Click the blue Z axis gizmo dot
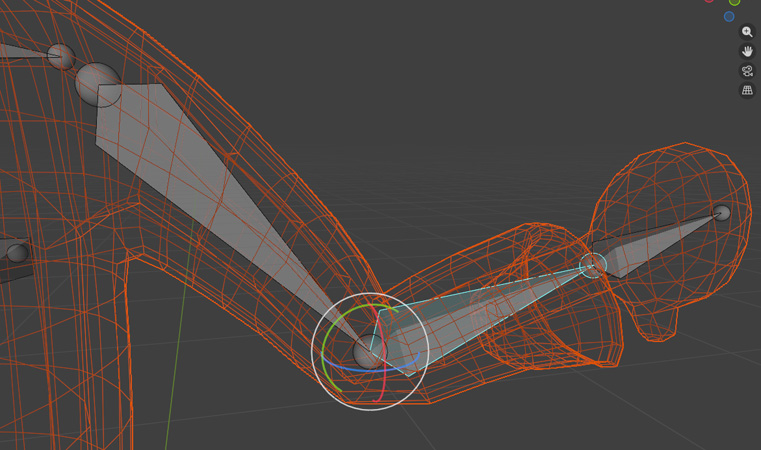Screen dimensions: 761x450 click(x=729, y=16)
